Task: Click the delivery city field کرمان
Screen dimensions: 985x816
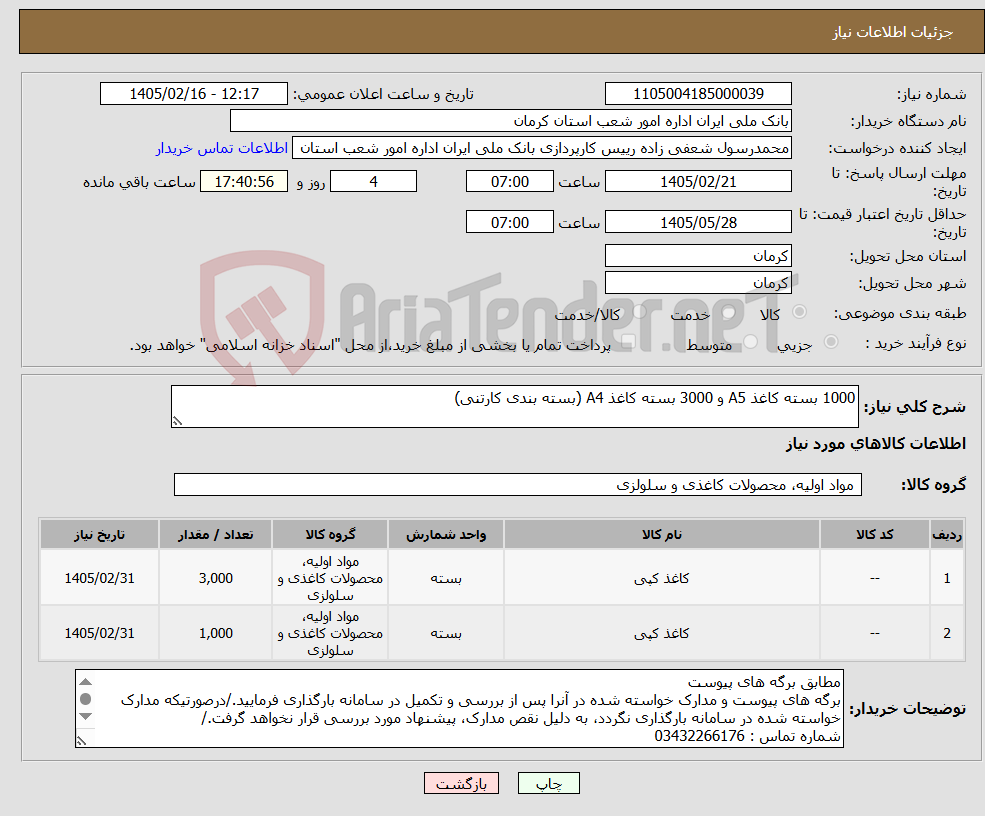Action: point(698,283)
